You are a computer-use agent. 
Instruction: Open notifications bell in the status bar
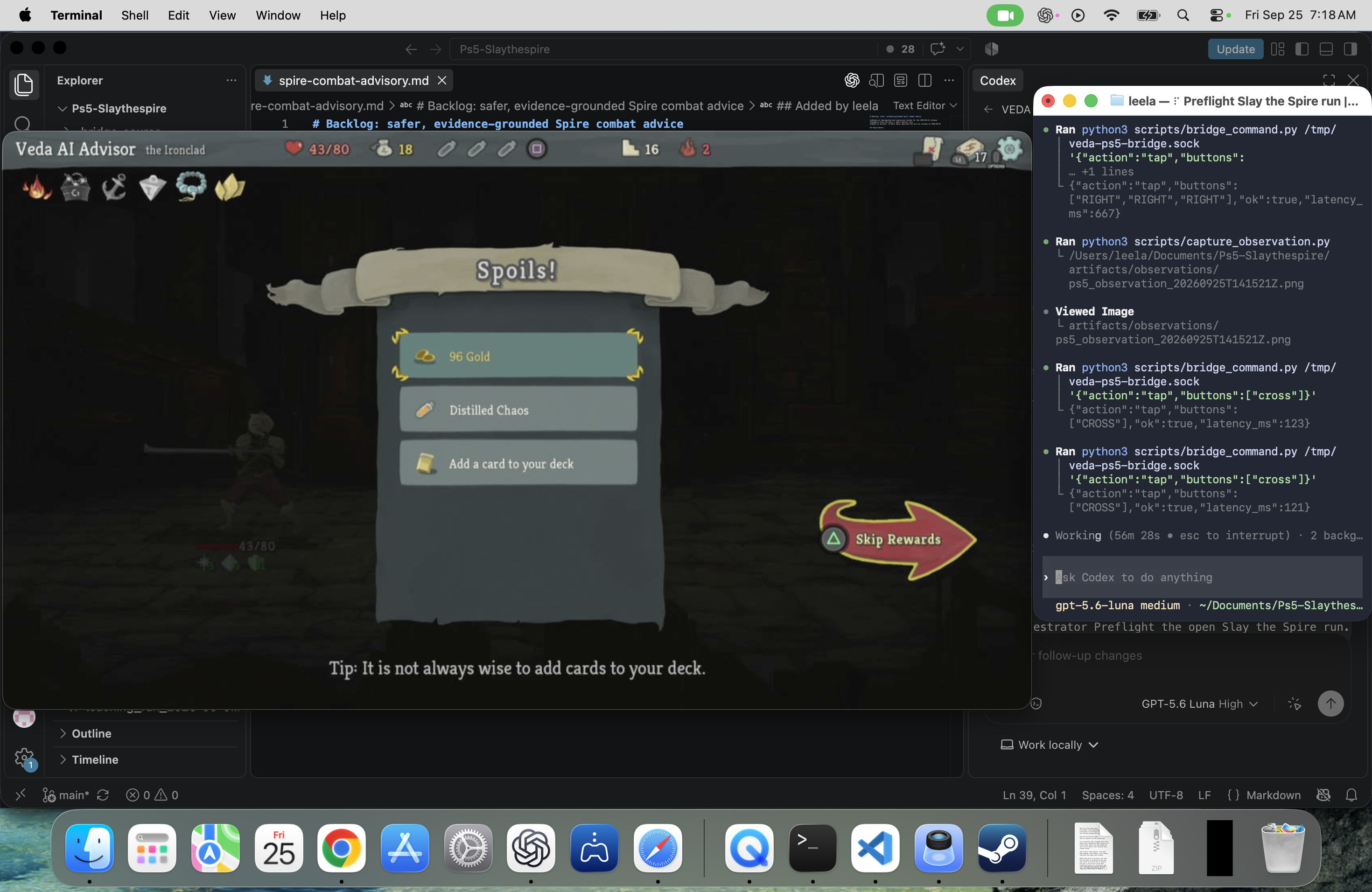(x=1351, y=795)
